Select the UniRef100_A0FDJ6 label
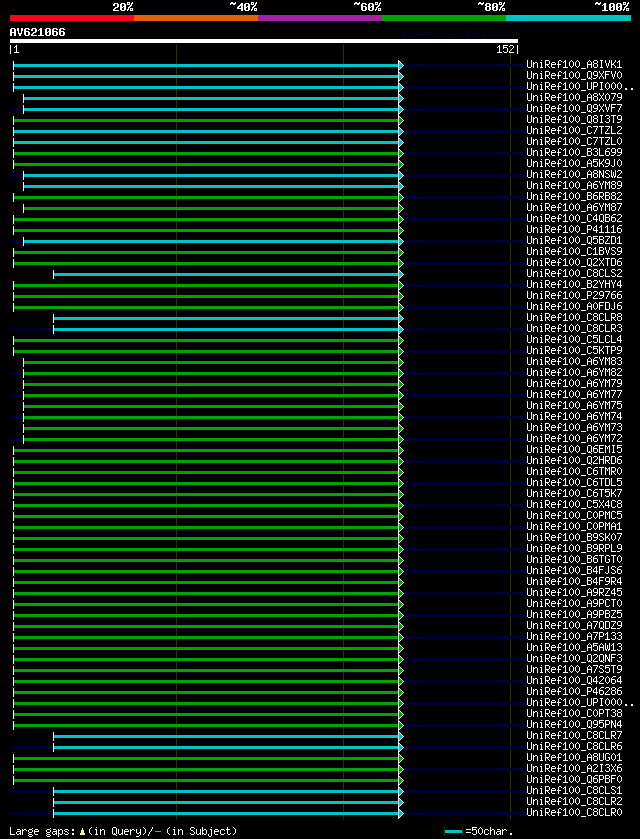This screenshot has width=640, height=839. point(575,307)
